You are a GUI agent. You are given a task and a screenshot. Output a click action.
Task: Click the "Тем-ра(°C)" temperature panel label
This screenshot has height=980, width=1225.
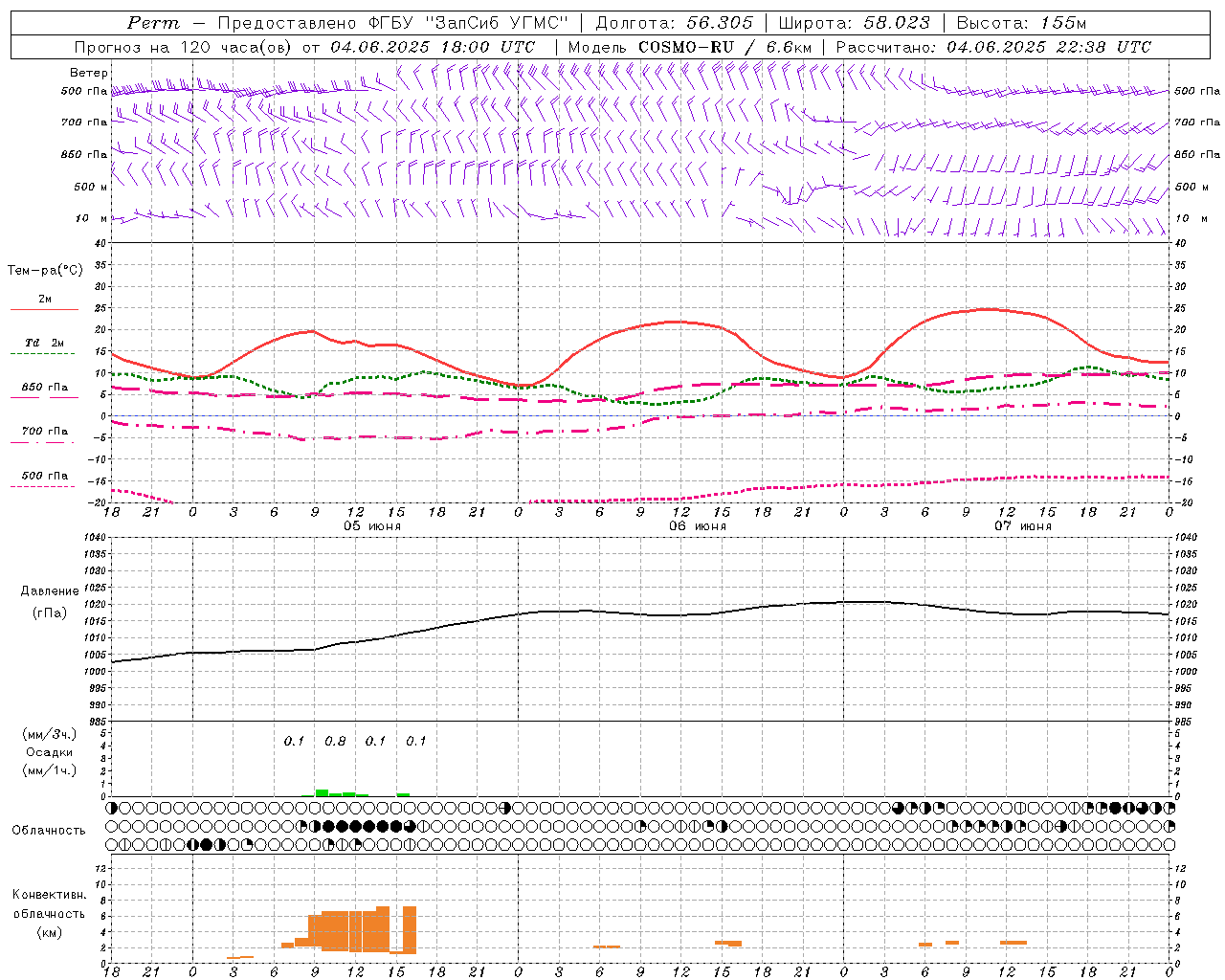[45, 271]
